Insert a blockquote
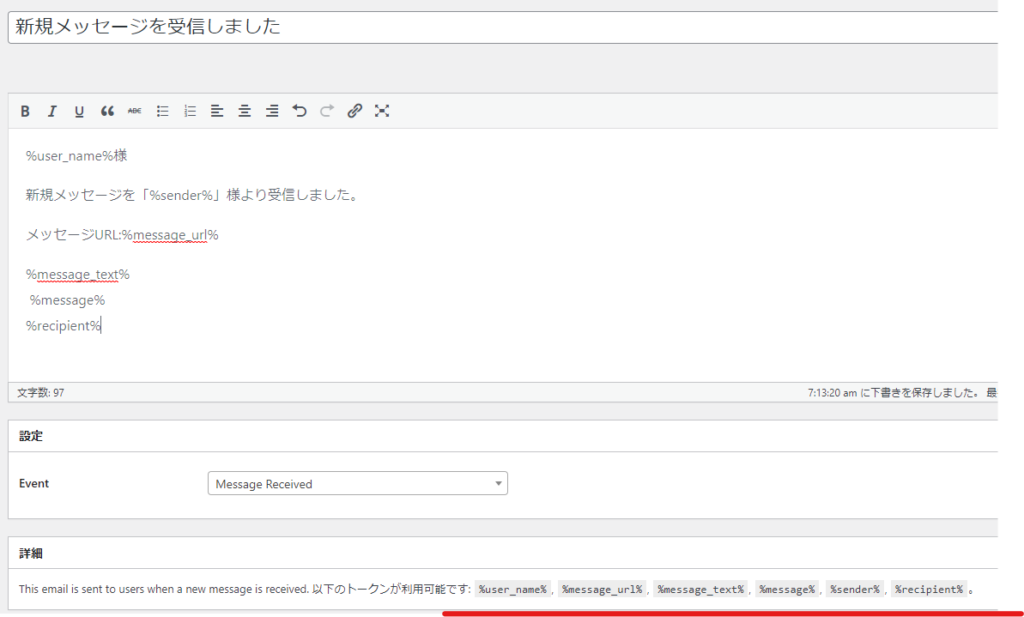This screenshot has height=617, width=1024. pos(107,111)
